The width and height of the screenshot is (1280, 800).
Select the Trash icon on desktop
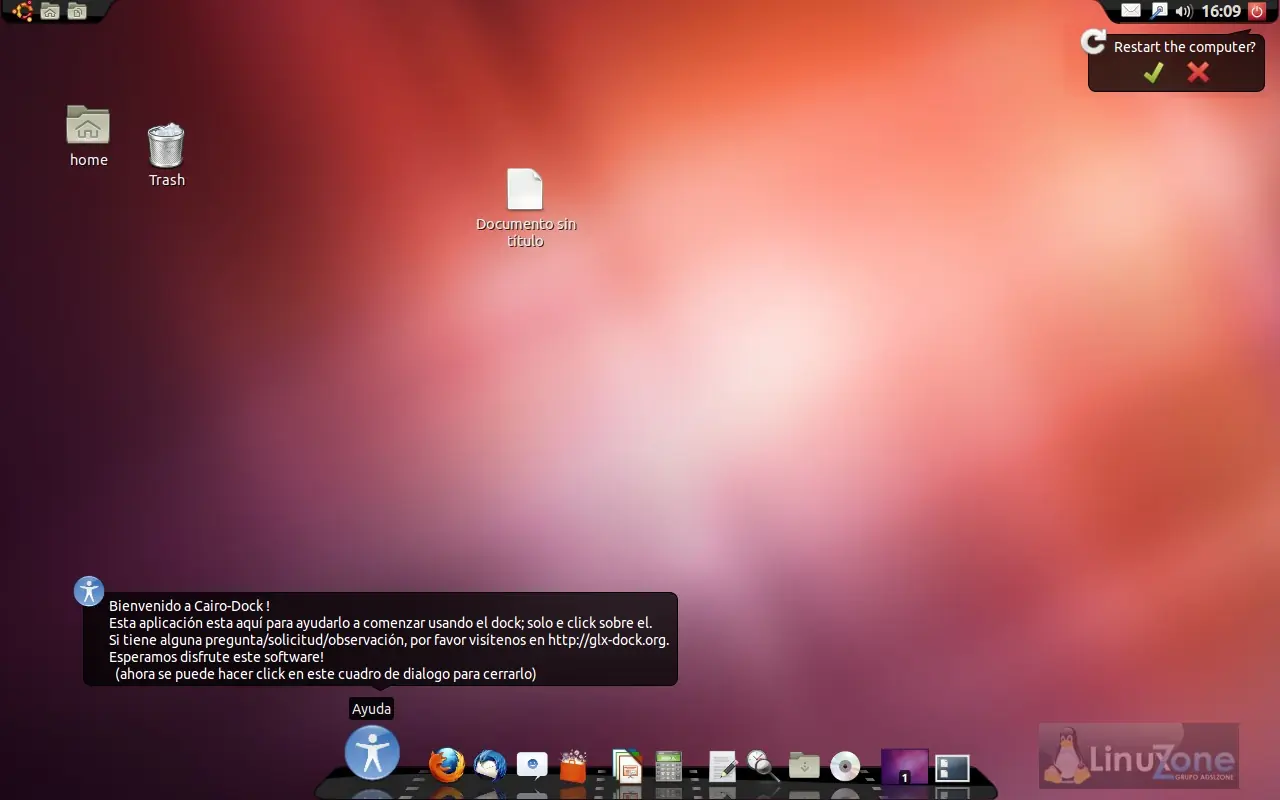(x=166, y=155)
